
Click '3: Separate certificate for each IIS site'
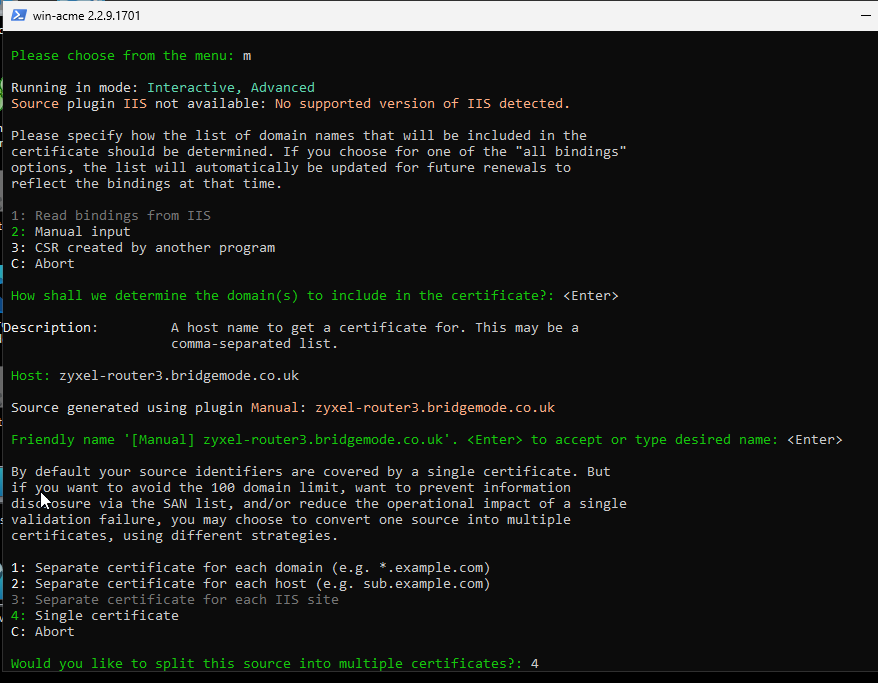tap(175, 600)
